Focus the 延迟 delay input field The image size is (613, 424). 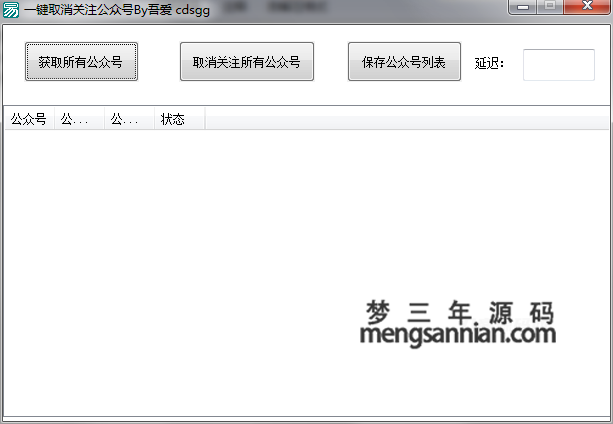pos(559,65)
